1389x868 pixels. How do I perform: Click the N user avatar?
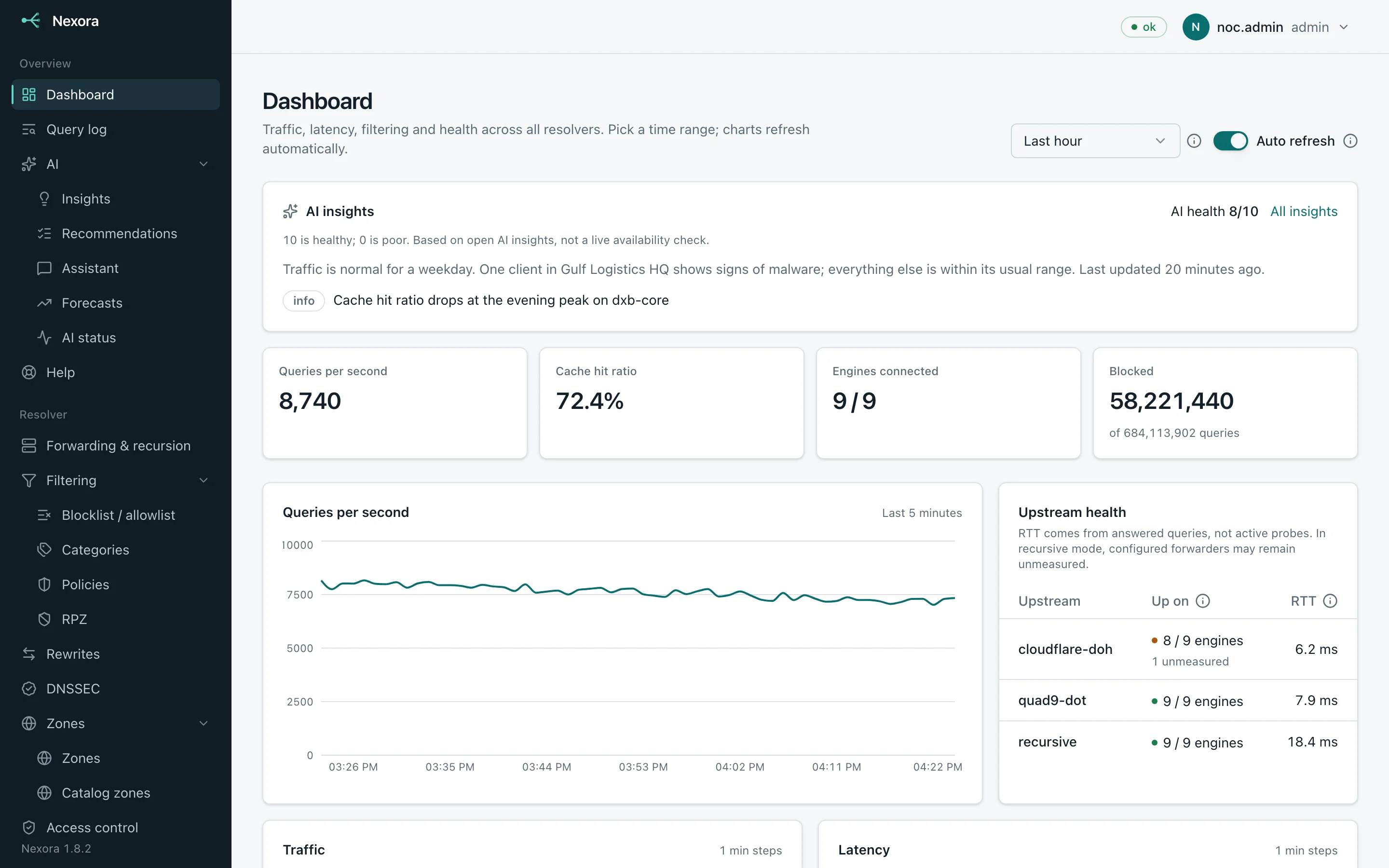pos(1196,27)
